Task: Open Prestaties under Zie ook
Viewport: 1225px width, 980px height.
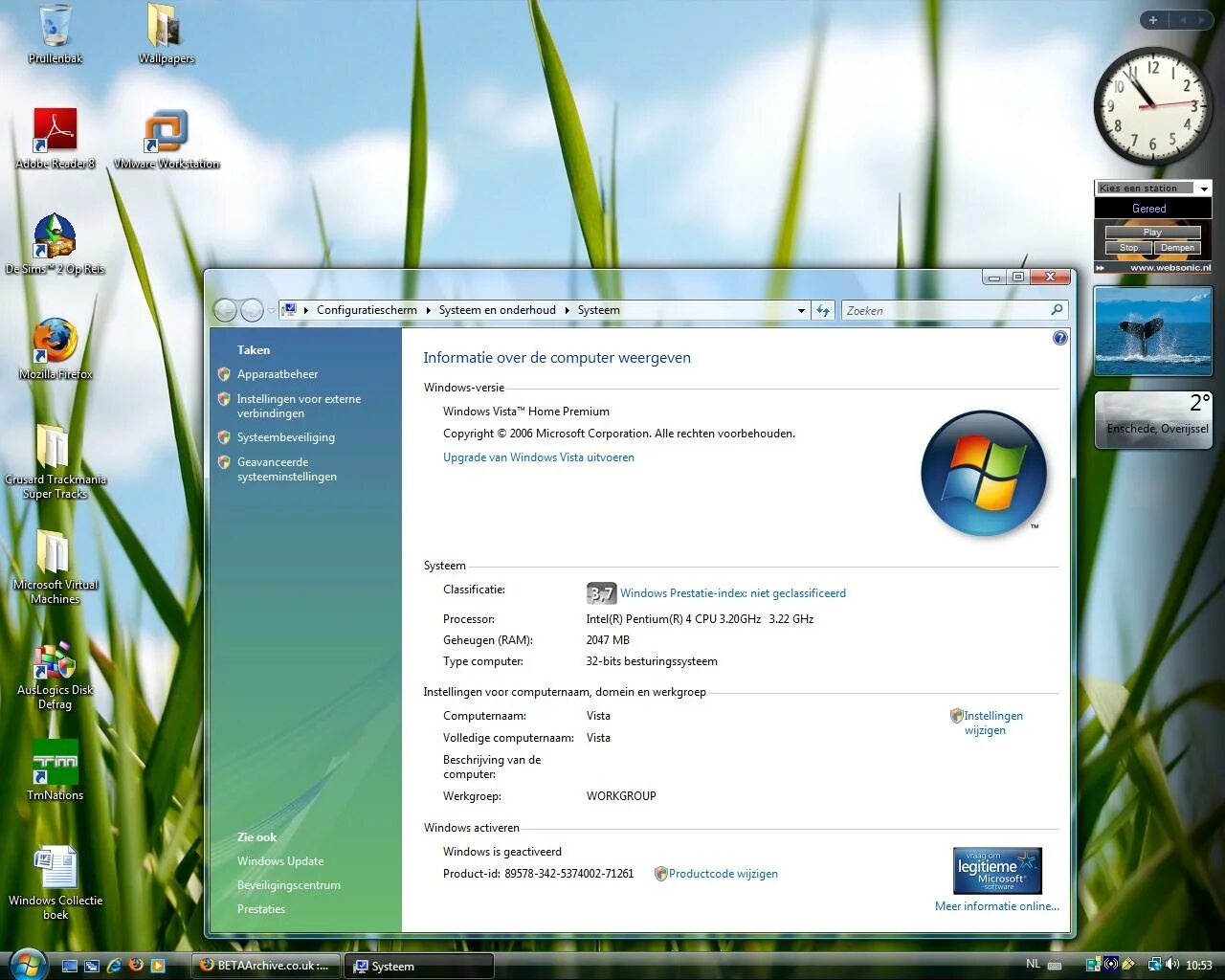Action: [260, 909]
